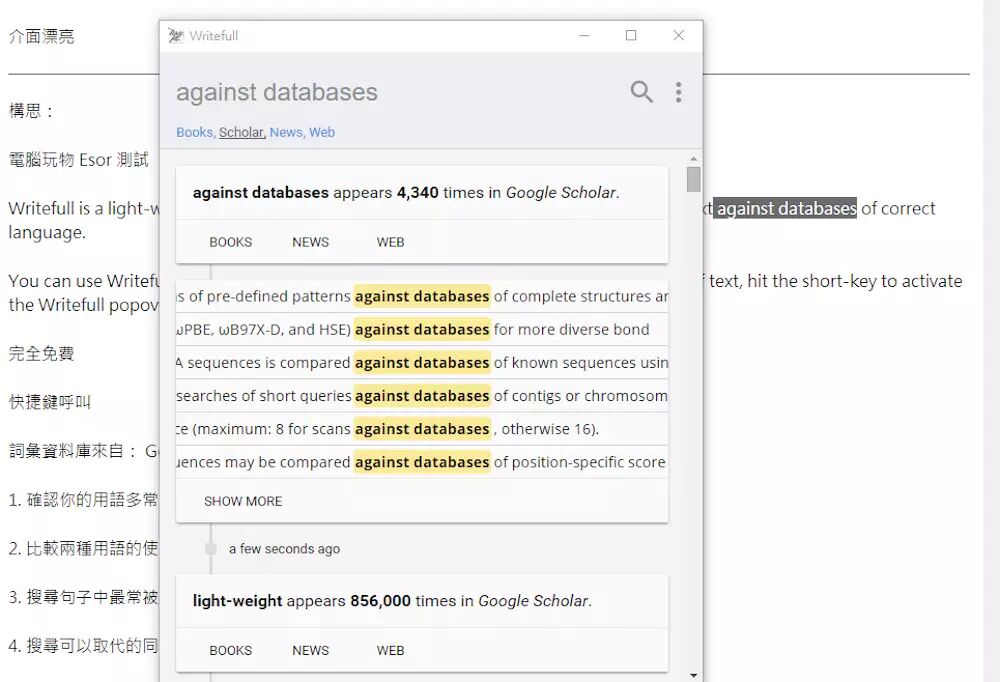Switch to the Books source link
This screenshot has height=682, width=1000.
click(x=194, y=132)
